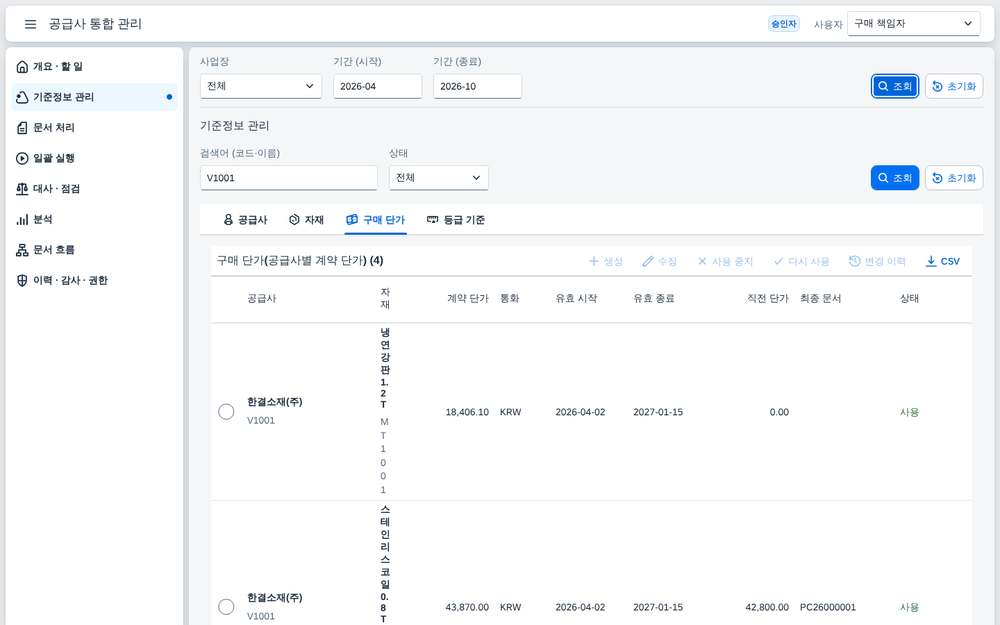Click the document number PC26000001
Viewport: 1000px width, 625px height.
click(x=828, y=608)
